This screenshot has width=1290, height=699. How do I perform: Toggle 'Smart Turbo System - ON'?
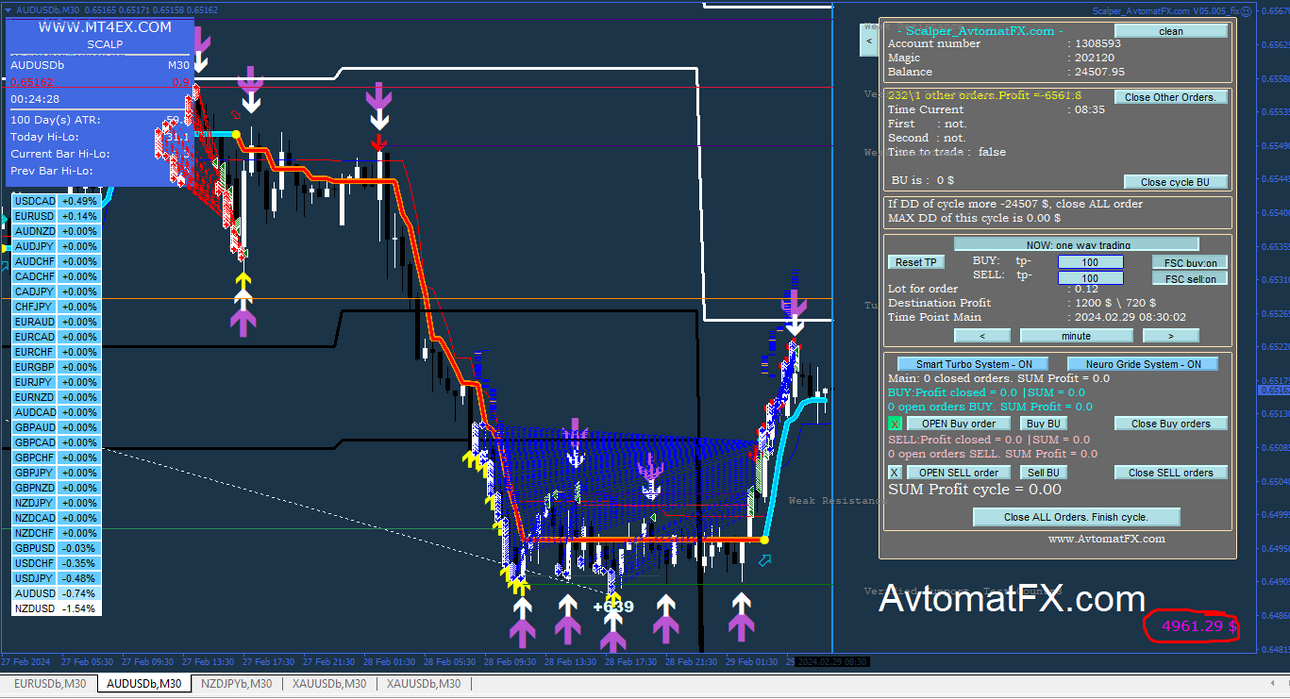pyautogui.click(x=973, y=364)
